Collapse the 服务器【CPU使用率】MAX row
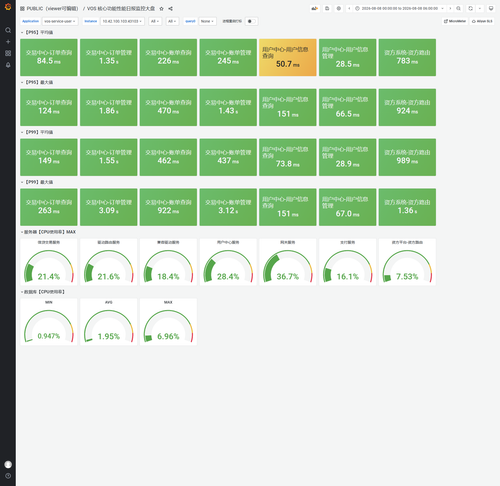Screen dimensions: 500x486 [48, 232]
